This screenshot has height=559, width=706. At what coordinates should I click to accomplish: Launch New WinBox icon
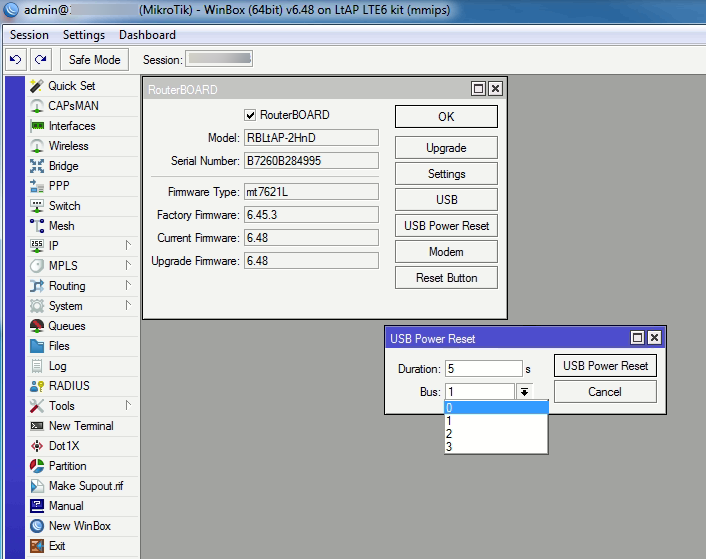tap(37, 526)
